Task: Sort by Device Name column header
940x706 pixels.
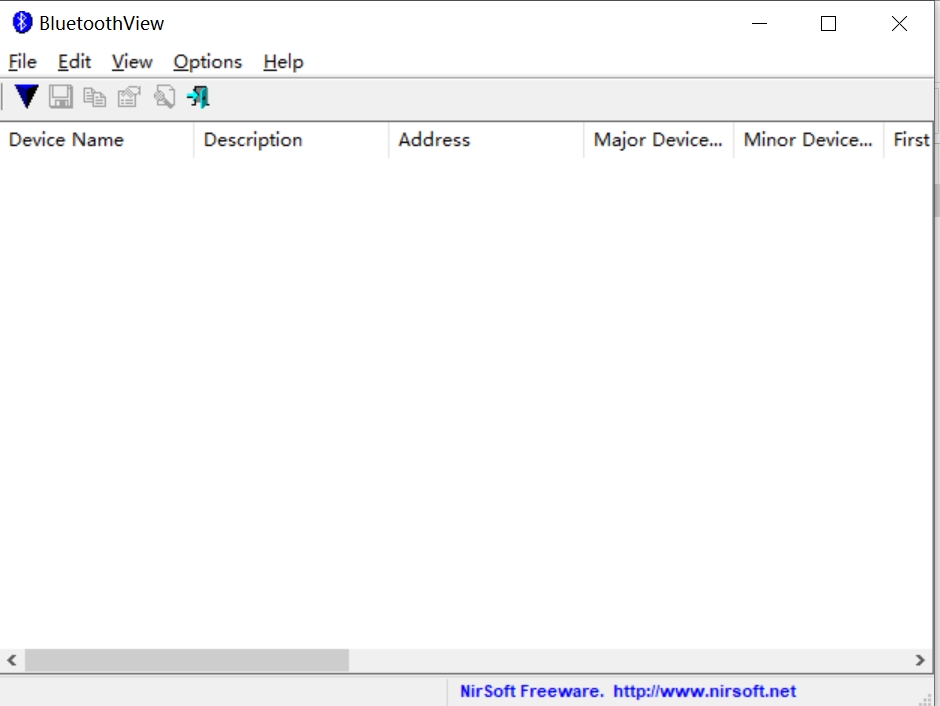Action: [97, 140]
